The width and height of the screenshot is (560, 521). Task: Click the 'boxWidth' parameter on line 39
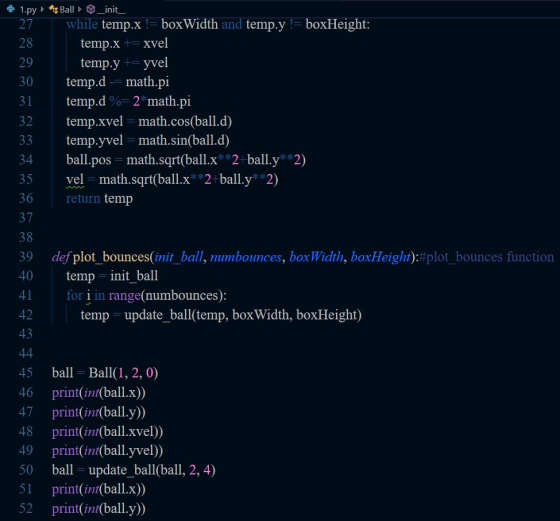pyautogui.click(x=316, y=257)
